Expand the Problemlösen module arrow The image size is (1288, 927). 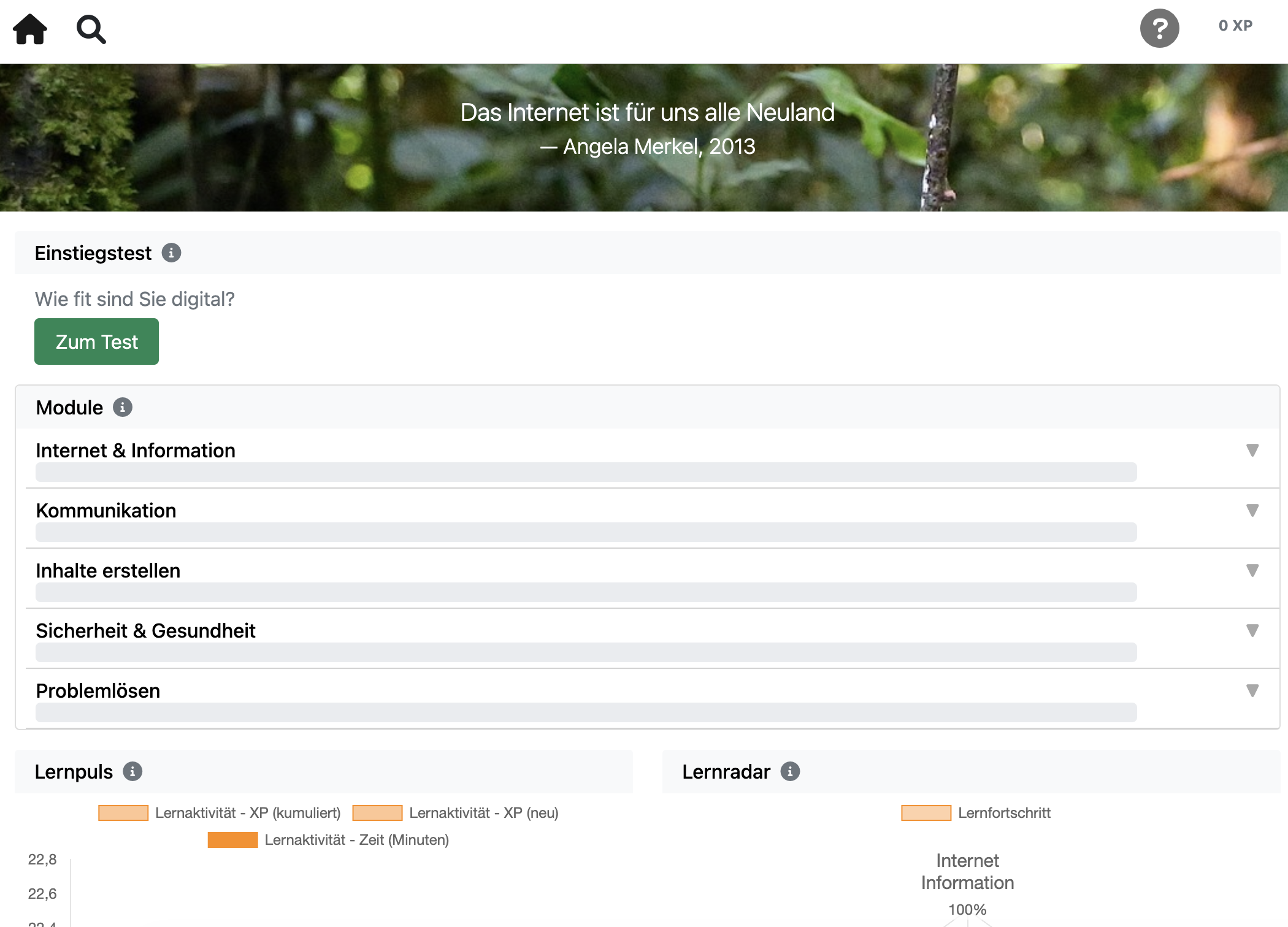coord(1252,691)
